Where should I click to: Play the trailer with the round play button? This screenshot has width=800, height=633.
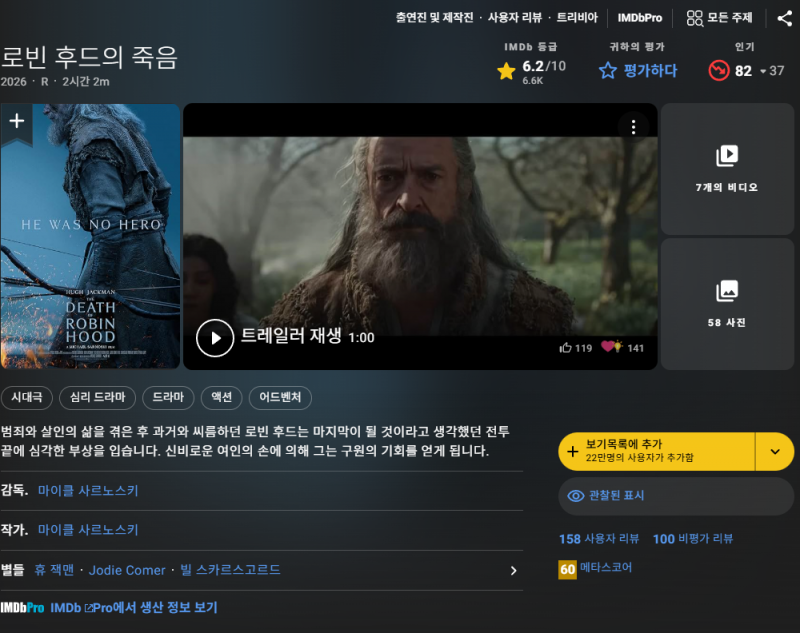tap(215, 338)
